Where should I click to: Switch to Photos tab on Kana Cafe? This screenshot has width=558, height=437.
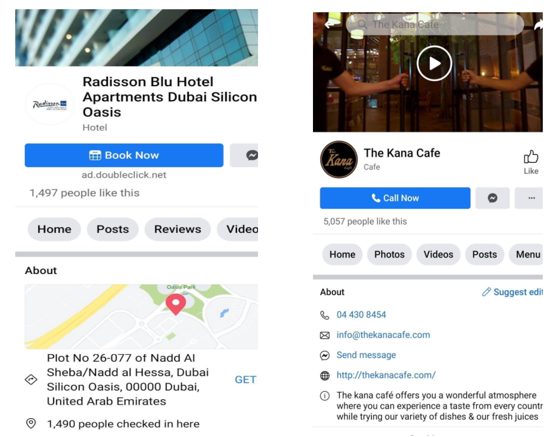[x=389, y=254]
